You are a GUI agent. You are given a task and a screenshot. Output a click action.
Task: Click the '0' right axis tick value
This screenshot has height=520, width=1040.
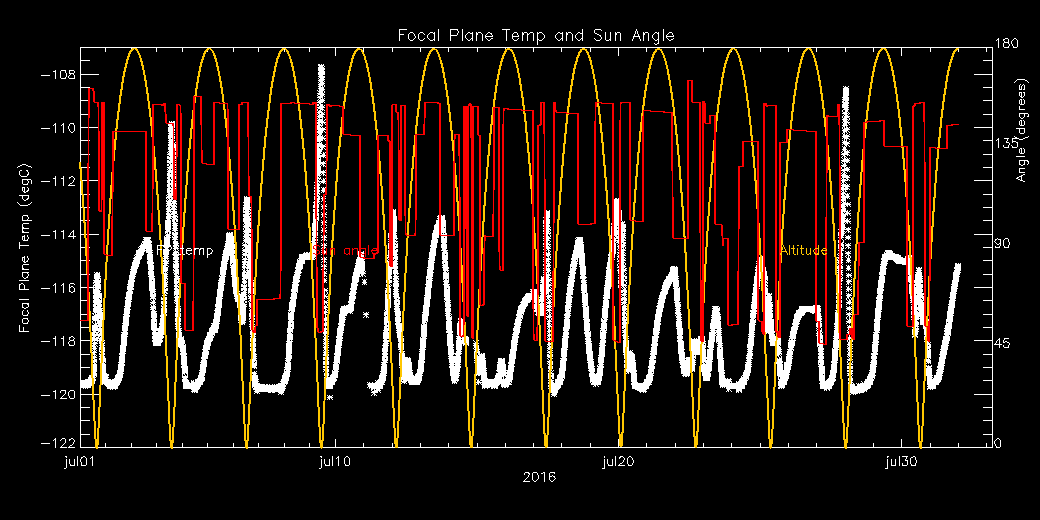998,444
